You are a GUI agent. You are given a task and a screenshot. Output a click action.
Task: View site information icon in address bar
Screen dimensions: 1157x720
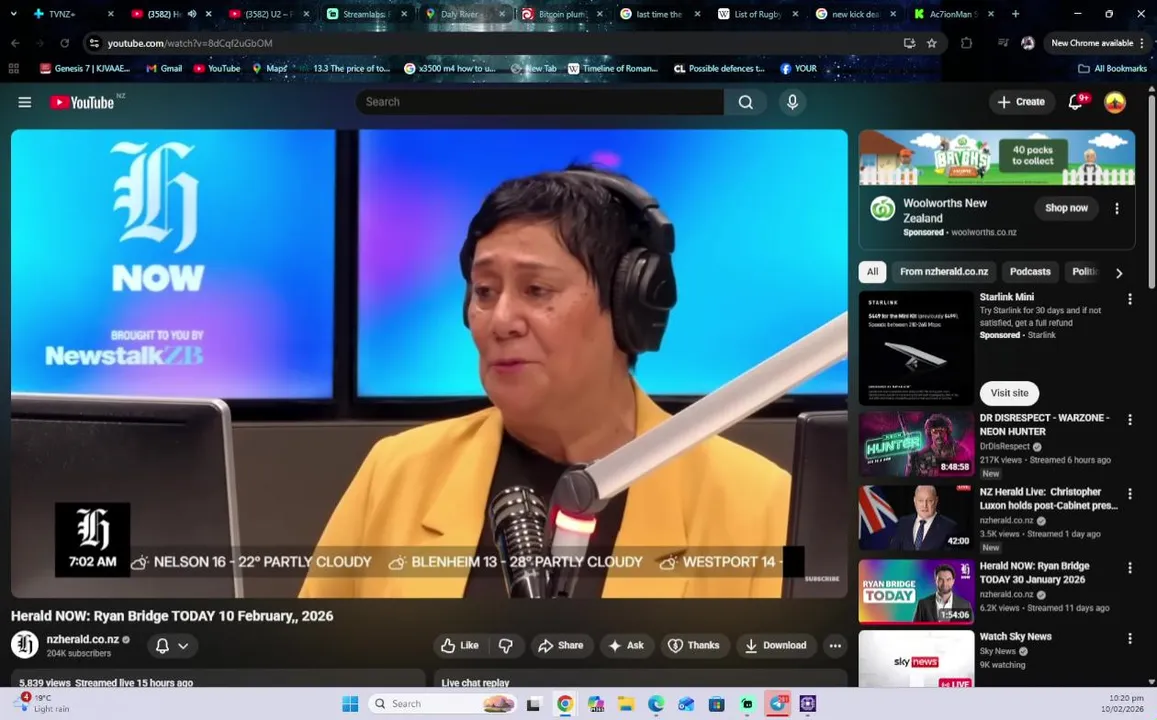pyautogui.click(x=94, y=44)
